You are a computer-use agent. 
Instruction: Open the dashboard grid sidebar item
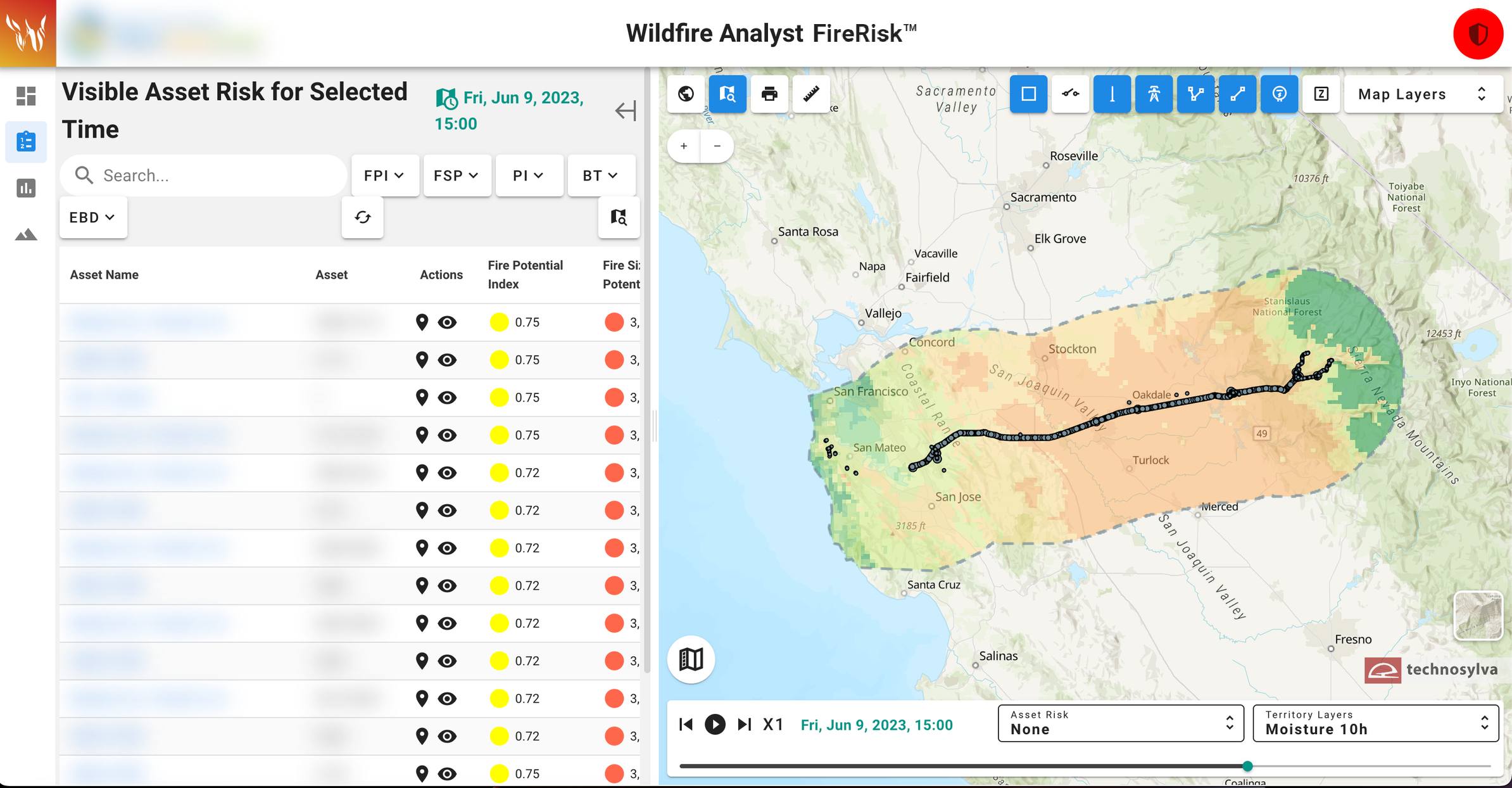pos(26,96)
